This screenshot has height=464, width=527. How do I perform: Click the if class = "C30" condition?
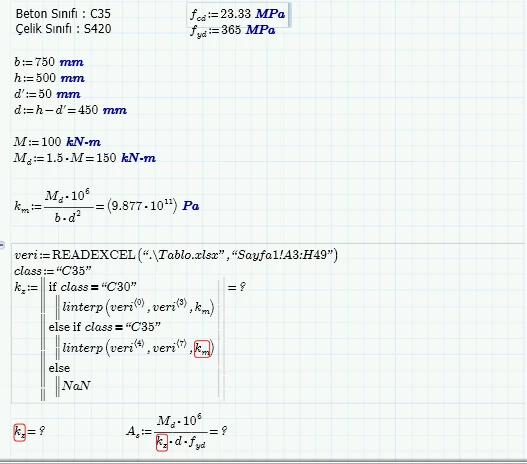92,287
